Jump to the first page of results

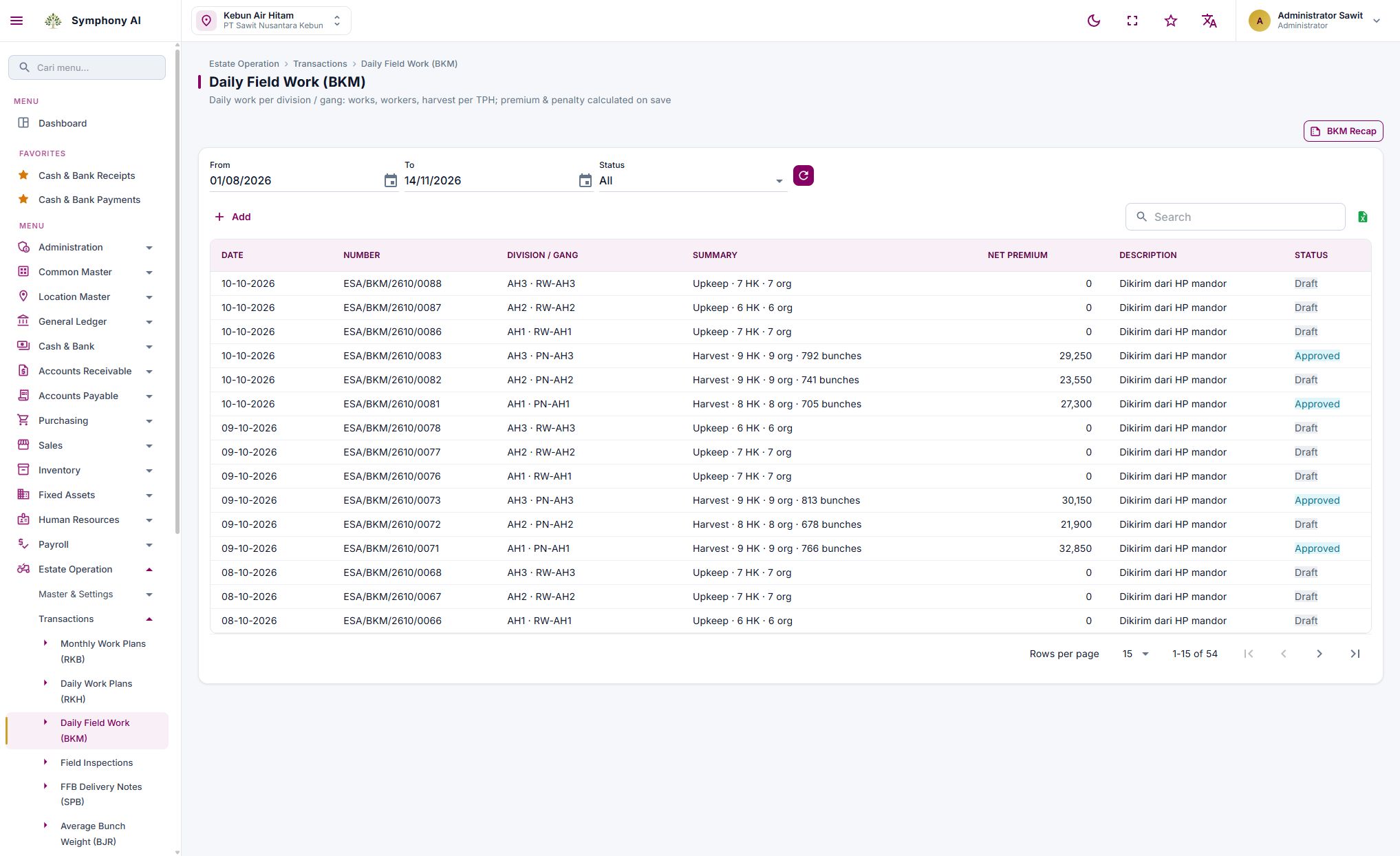1248,654
